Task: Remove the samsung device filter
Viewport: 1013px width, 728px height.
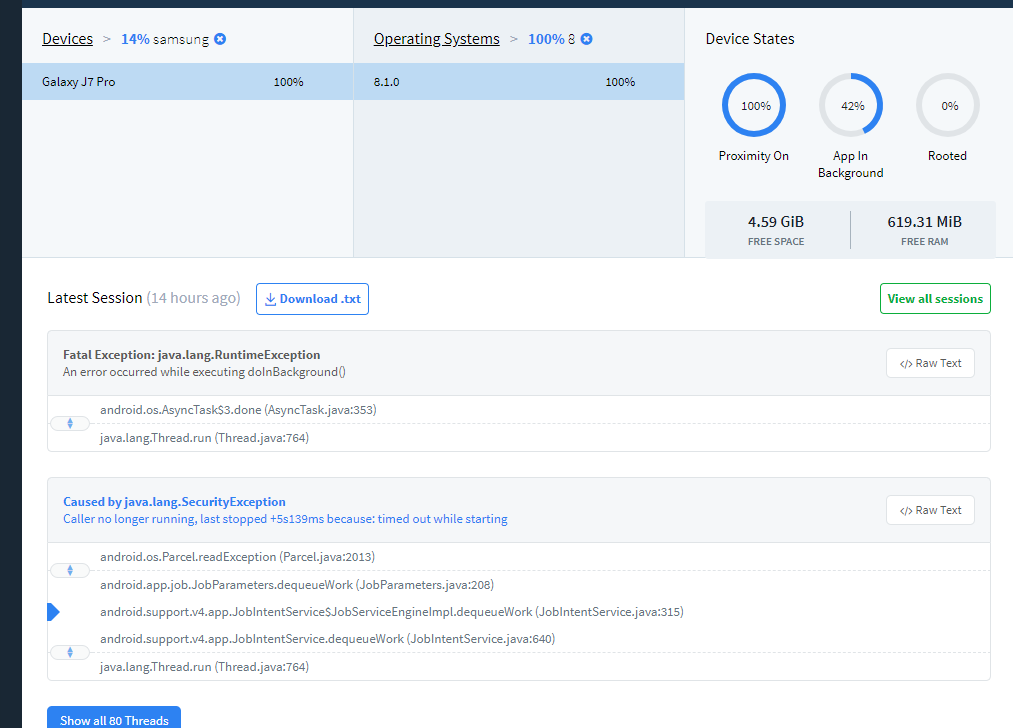Action: [220, 39]
